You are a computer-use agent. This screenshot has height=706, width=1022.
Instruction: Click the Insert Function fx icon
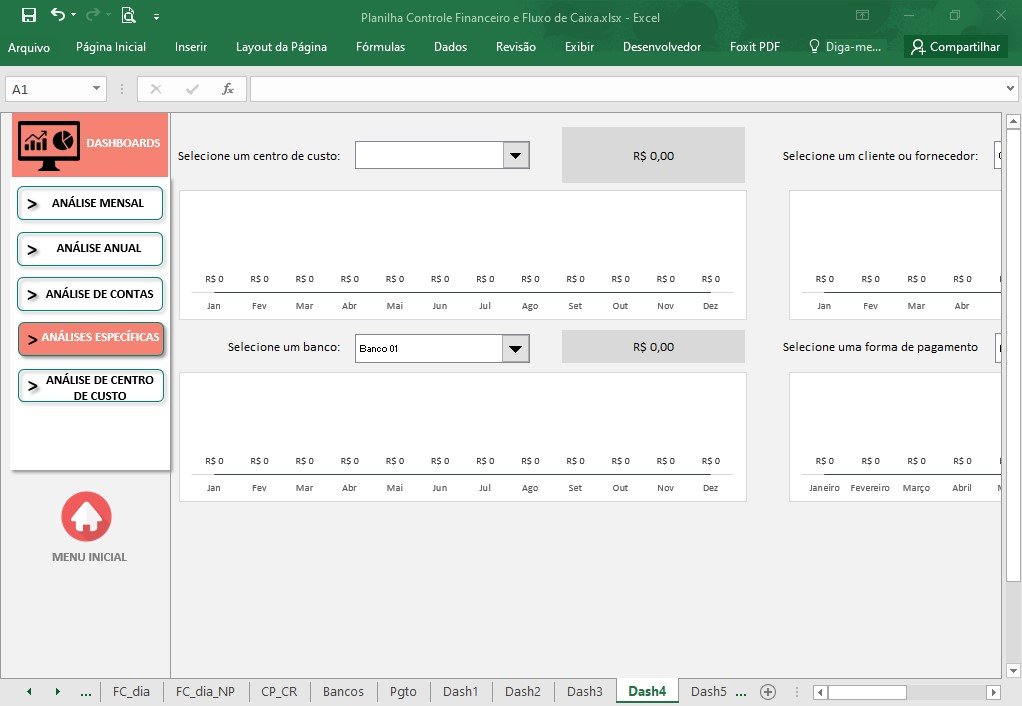tap(227, 89)
